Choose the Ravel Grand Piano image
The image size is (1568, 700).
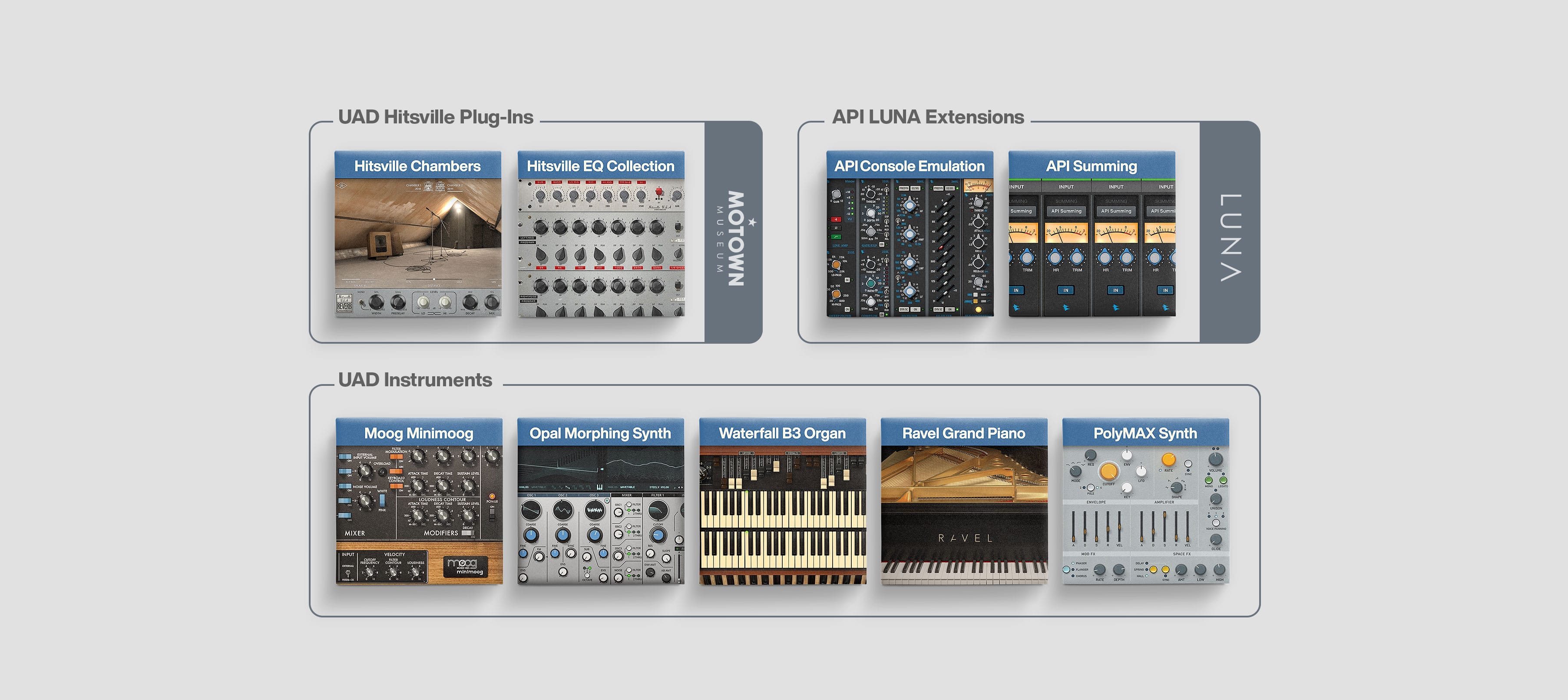click(964, 516)
